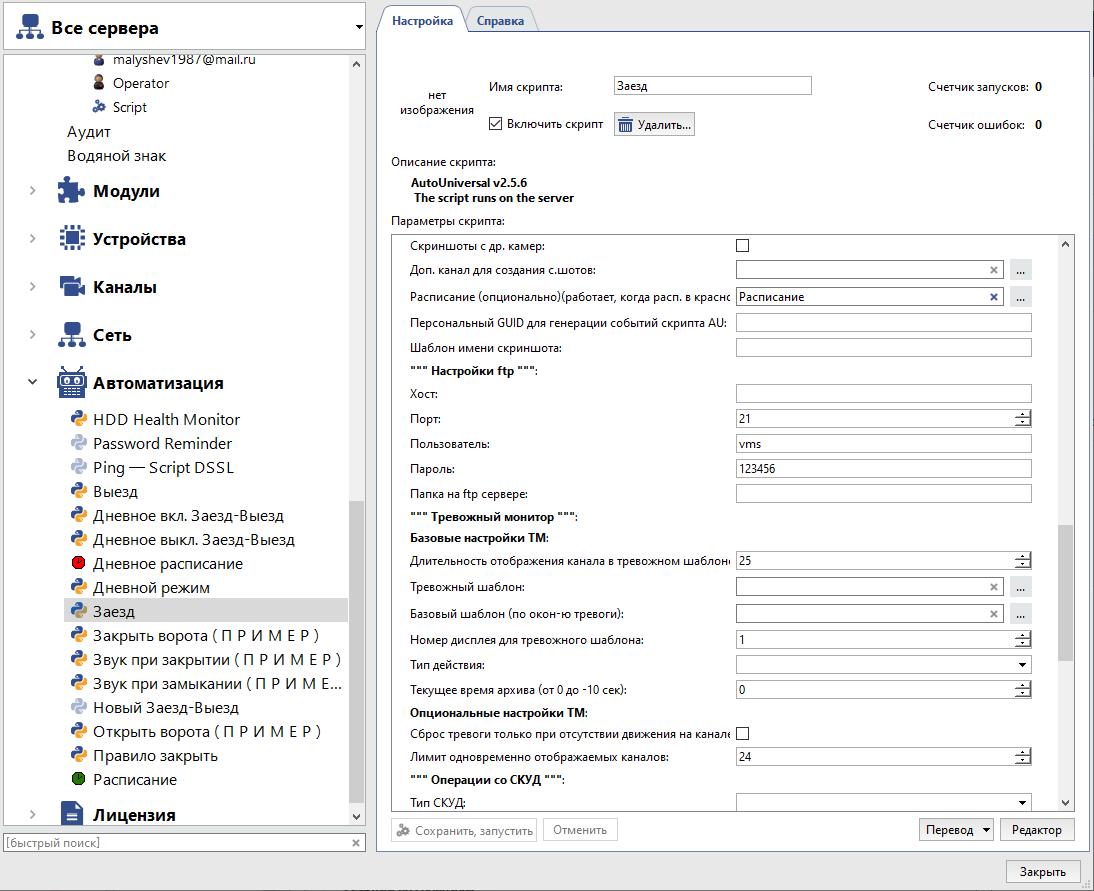Click red icon beside Дневное расписание
The height and width of the screenshot is (891, 1094).
[79, 563]
